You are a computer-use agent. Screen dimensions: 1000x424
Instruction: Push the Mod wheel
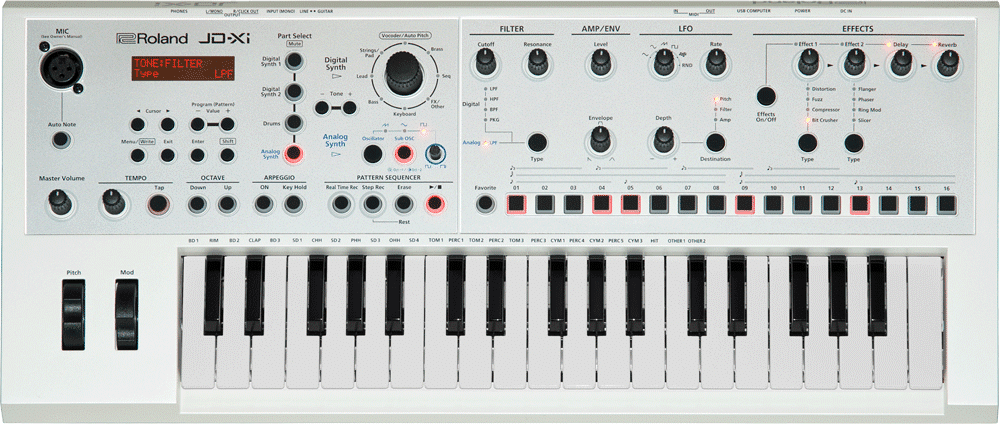127,316
